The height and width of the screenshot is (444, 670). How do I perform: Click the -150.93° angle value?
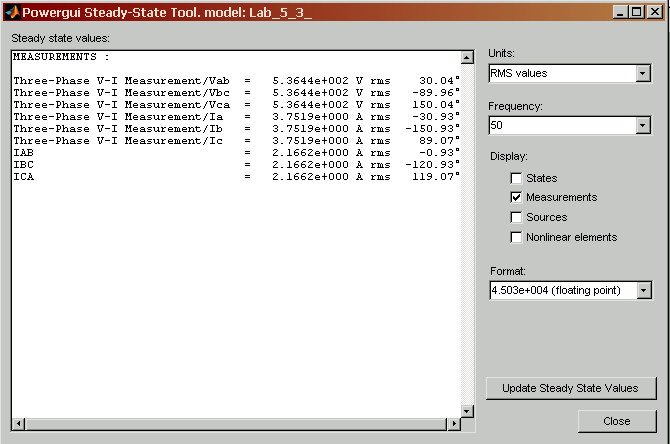432,129
